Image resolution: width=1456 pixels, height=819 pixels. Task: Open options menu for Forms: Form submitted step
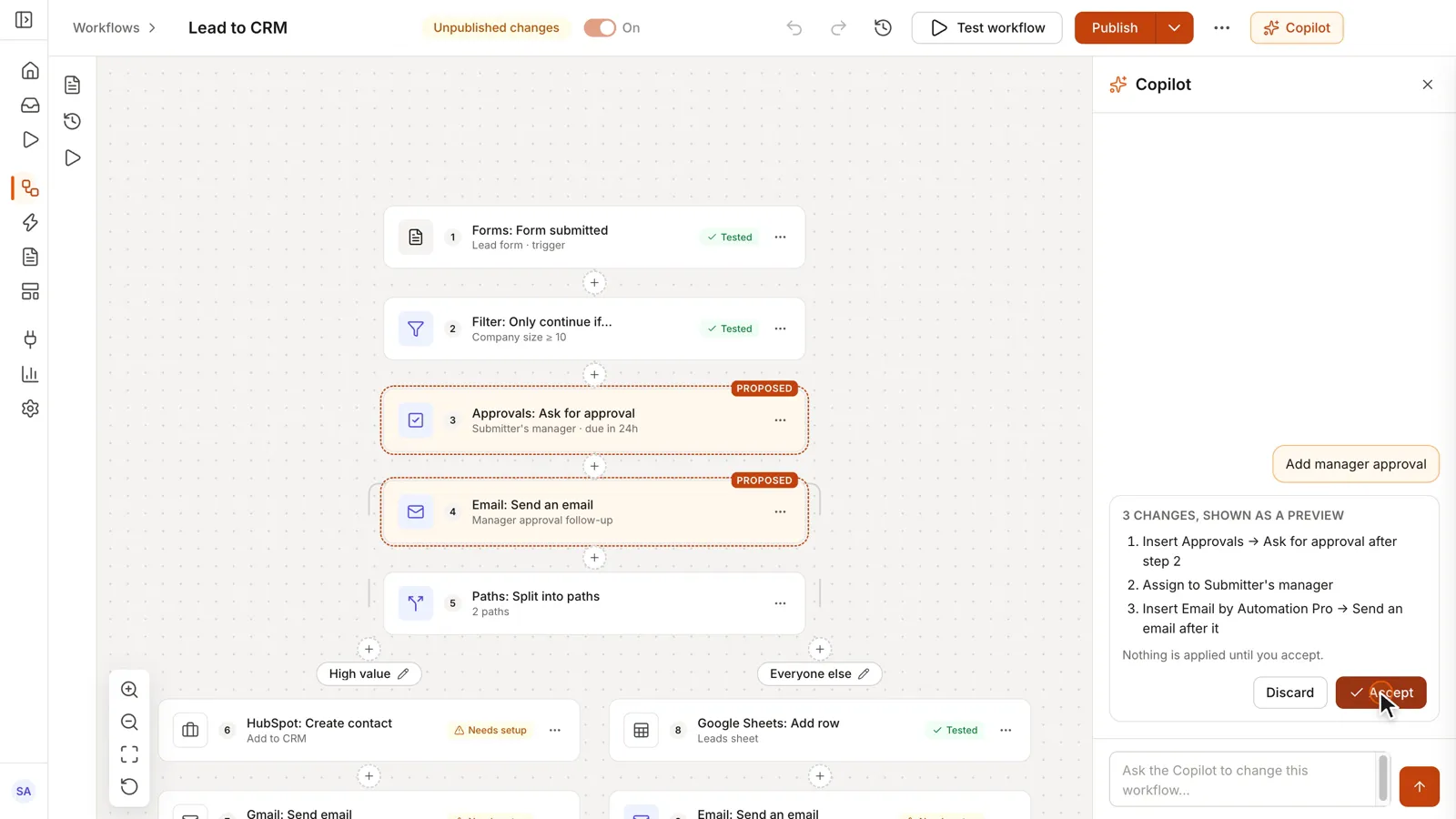pyautogui.click(x=780, y=238)
